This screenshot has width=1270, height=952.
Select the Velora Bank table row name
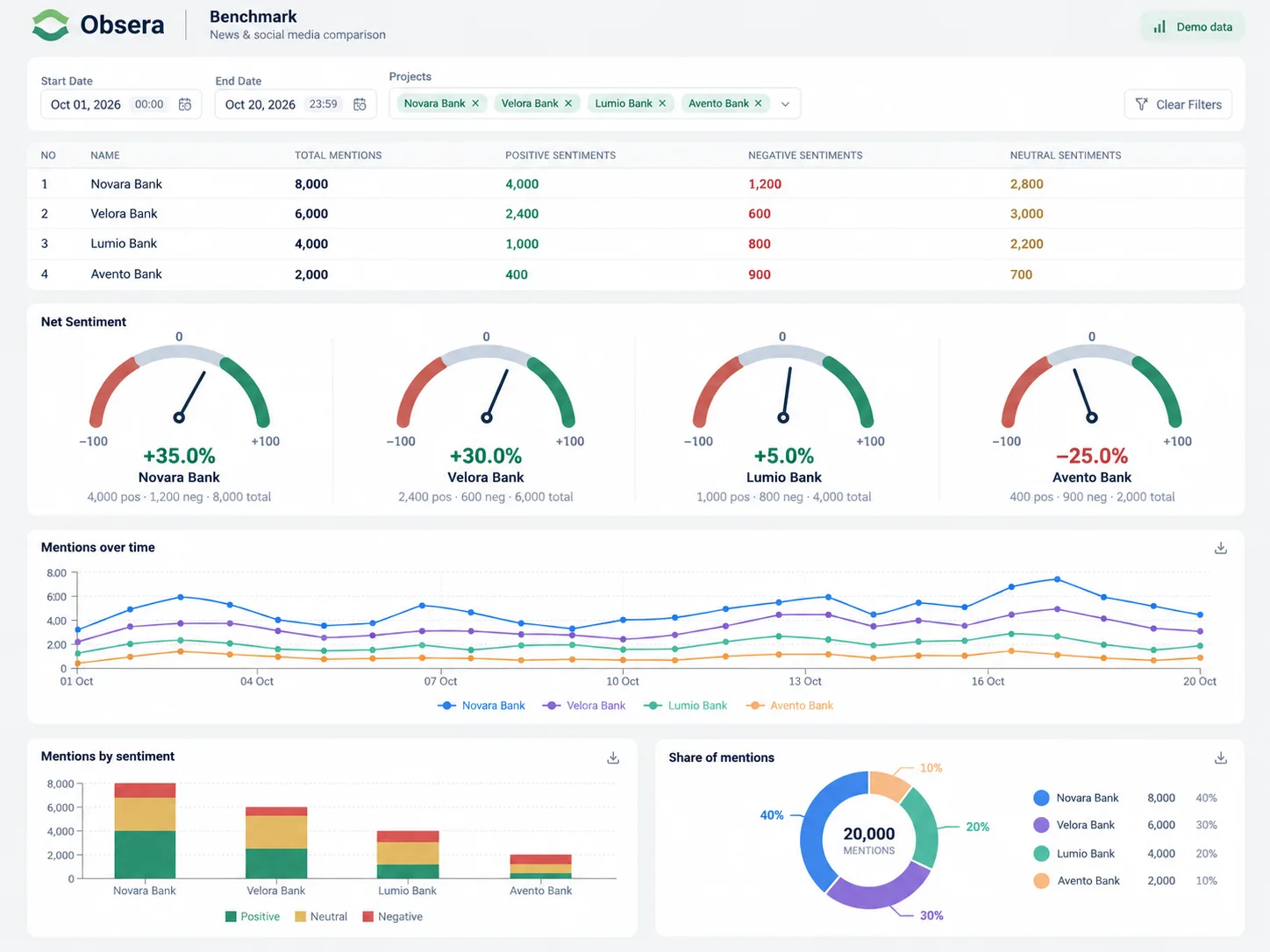124,214
